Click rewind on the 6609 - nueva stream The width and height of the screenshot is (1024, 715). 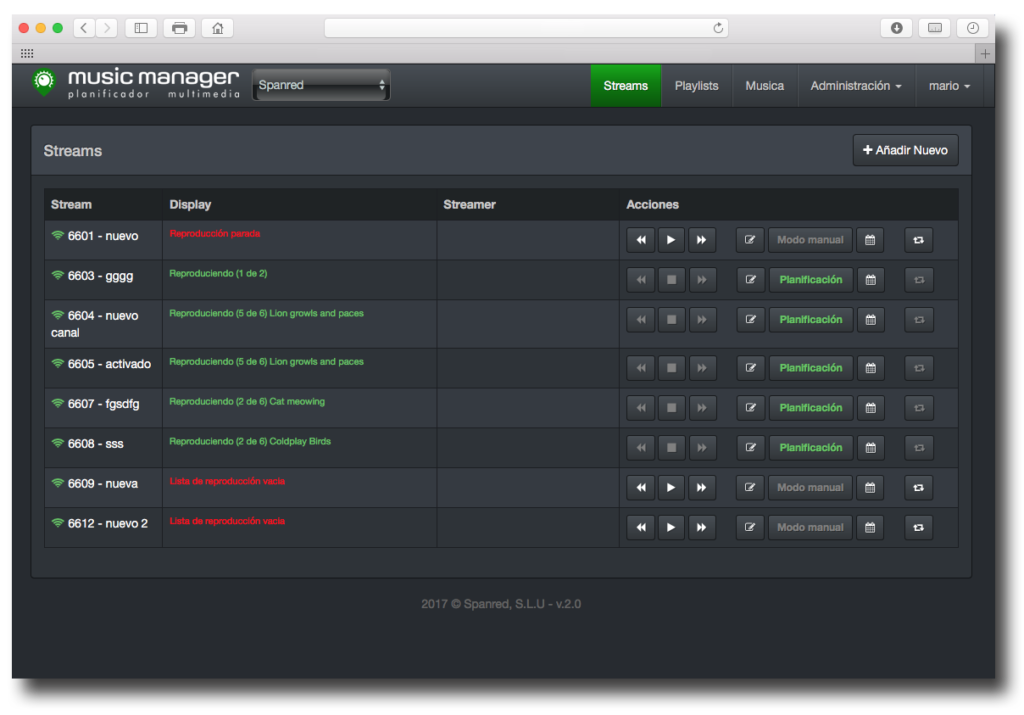[x=641, y=488]
